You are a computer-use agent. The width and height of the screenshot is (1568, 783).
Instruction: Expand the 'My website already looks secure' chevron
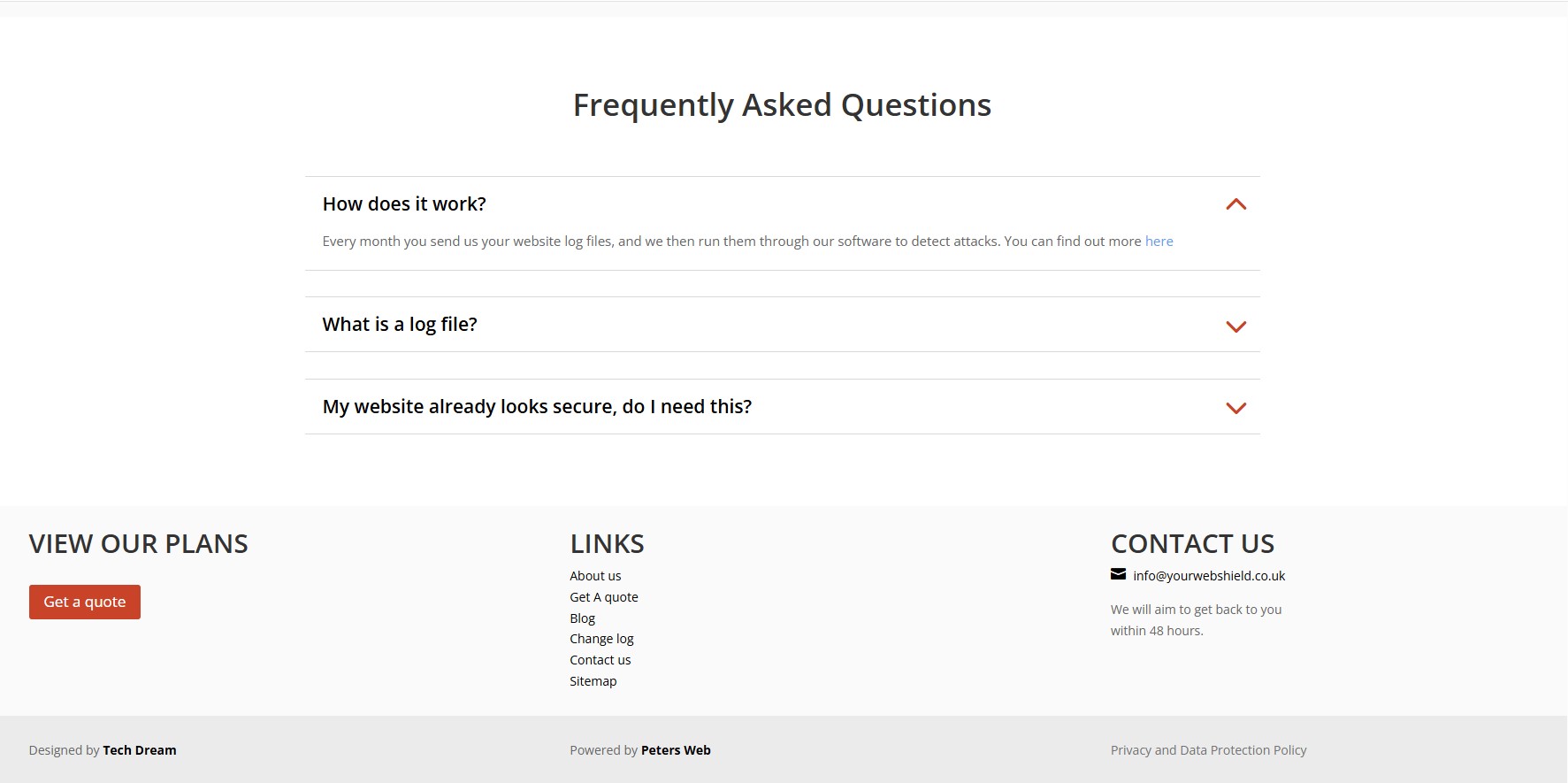(1235, 408)
